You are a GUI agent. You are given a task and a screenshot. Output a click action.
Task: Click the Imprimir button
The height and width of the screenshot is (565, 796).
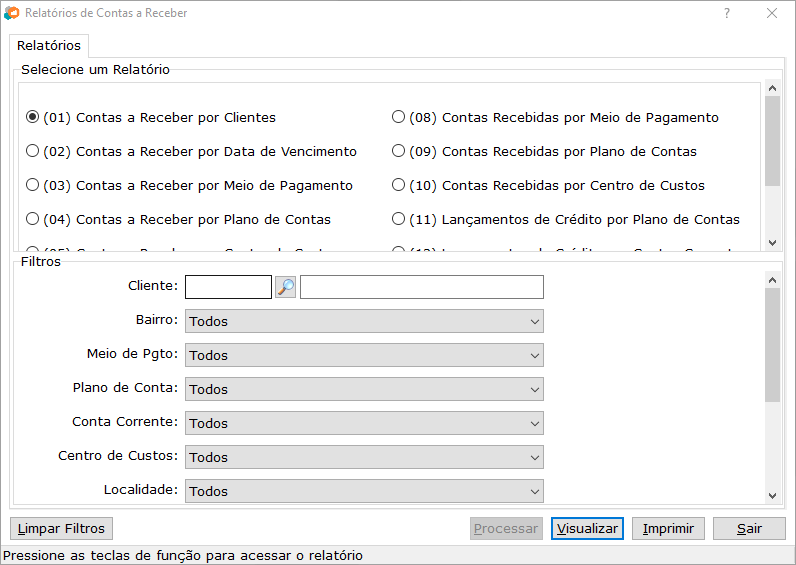click(x=668, y=528)
